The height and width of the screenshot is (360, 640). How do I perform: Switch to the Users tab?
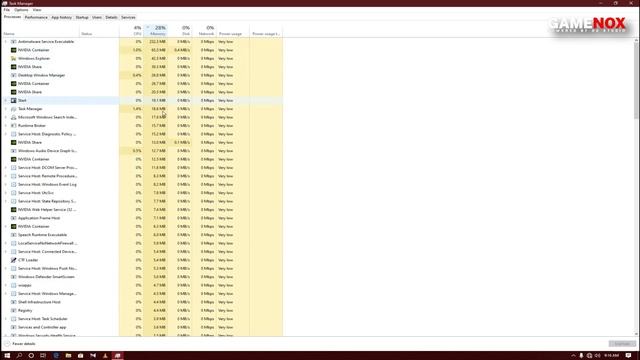click(97, 18)
